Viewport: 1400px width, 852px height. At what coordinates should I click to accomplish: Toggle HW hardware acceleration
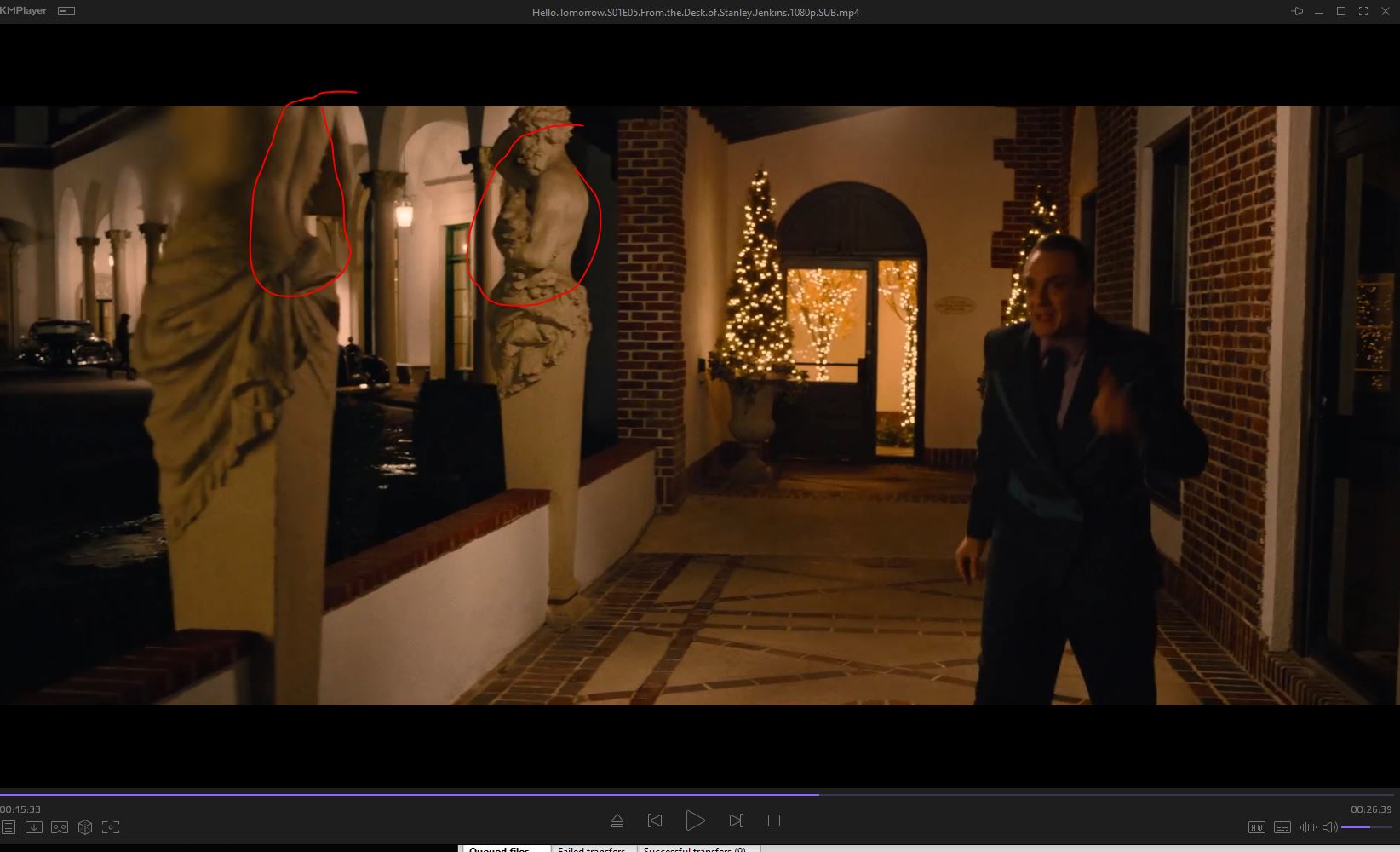(1256, 827)
